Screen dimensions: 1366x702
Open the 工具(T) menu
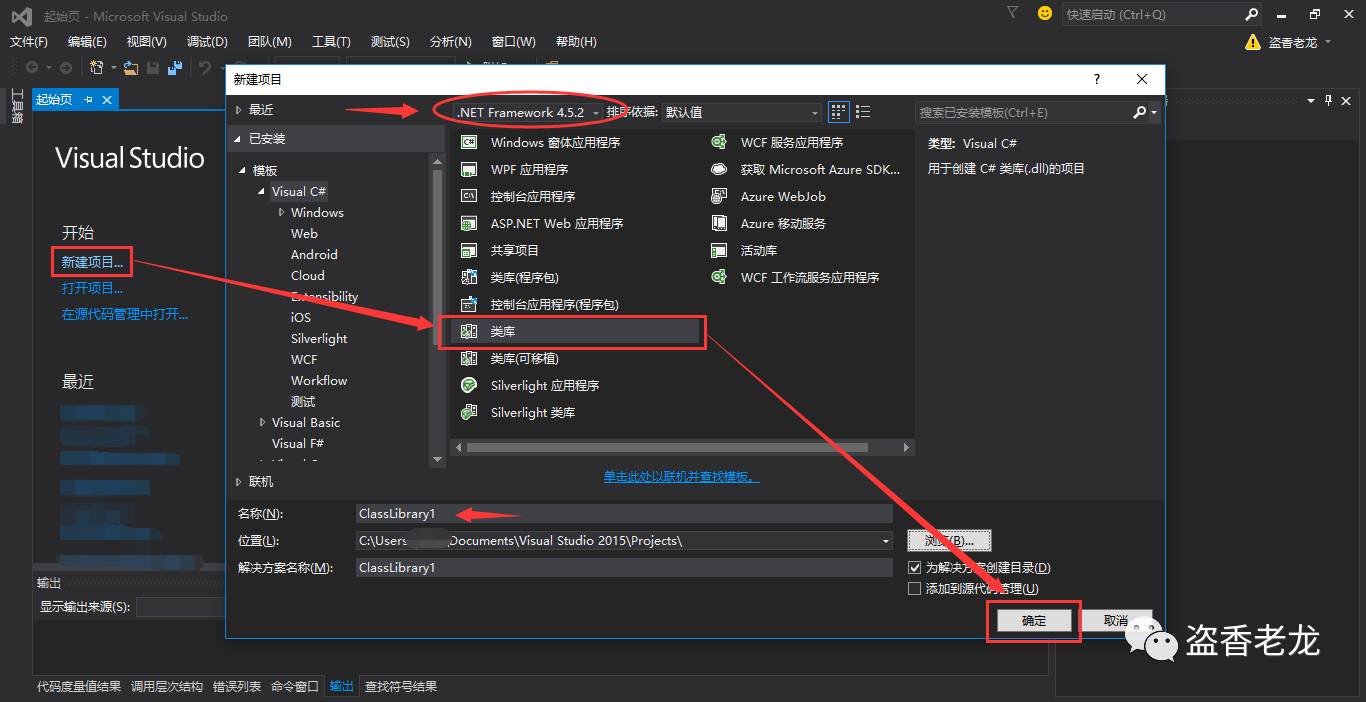[x=331, y=42]
